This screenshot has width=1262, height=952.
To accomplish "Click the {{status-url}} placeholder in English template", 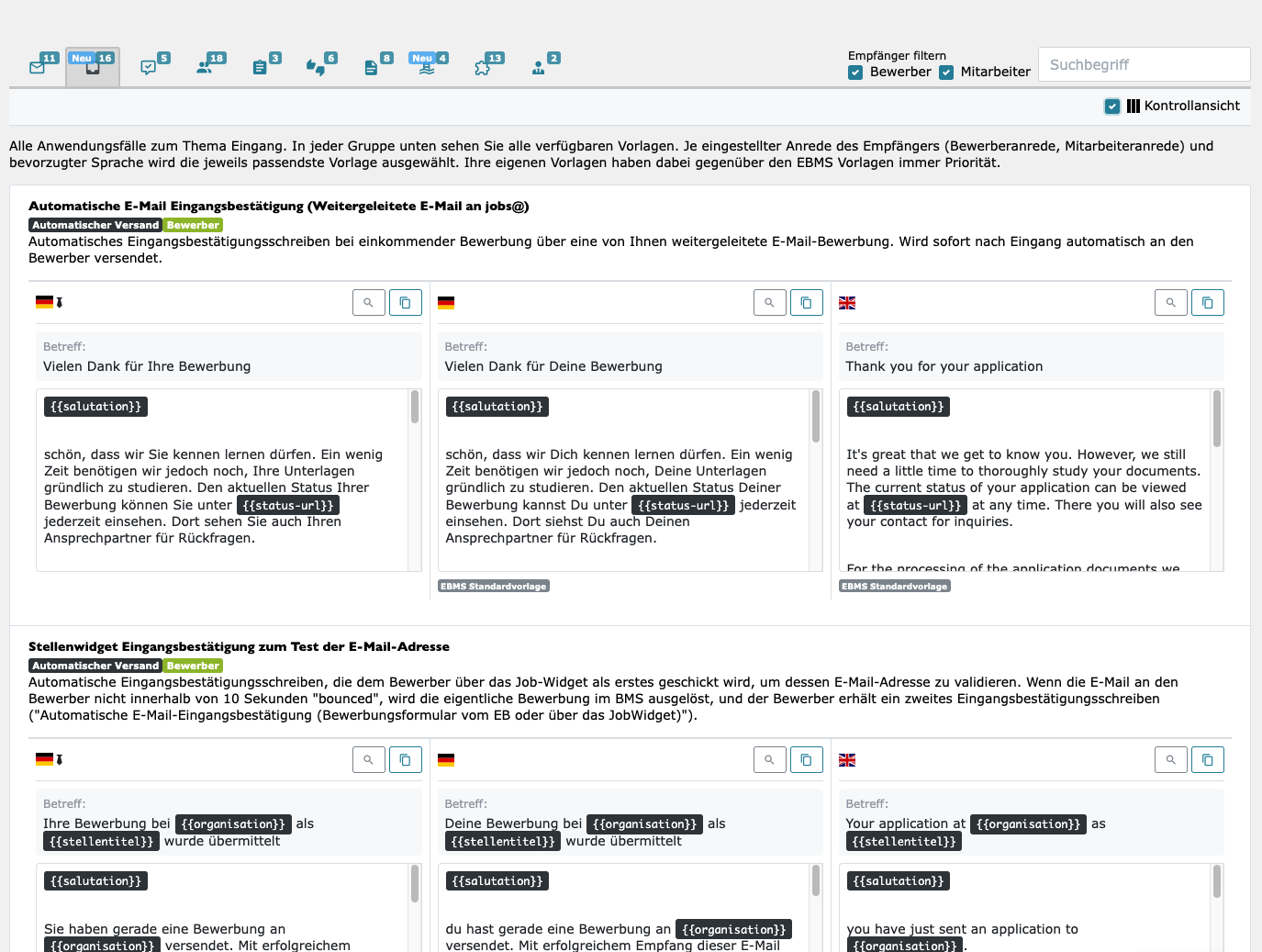I will pos(915,506).
